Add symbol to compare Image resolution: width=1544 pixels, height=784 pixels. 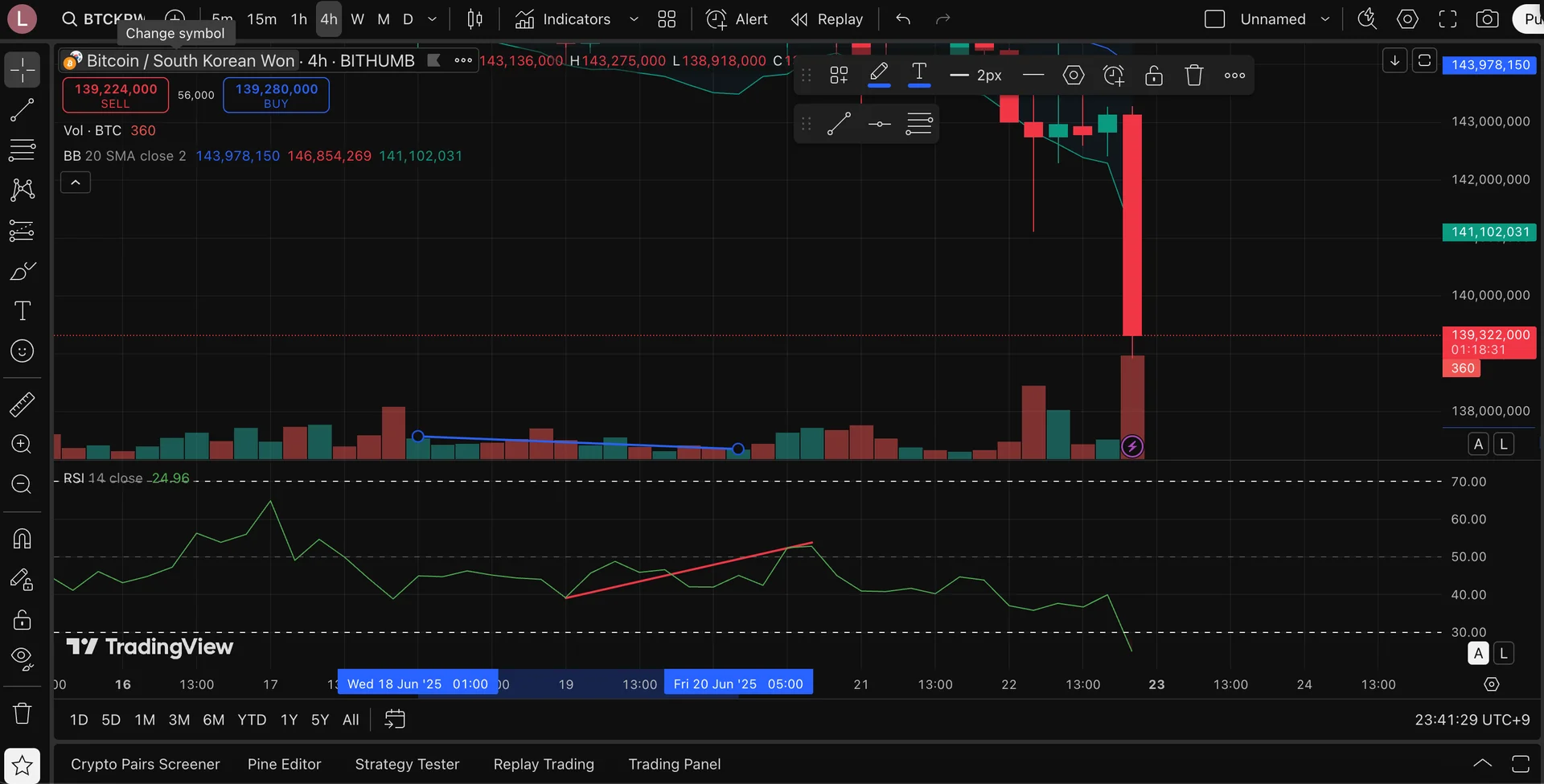point(175,18)
